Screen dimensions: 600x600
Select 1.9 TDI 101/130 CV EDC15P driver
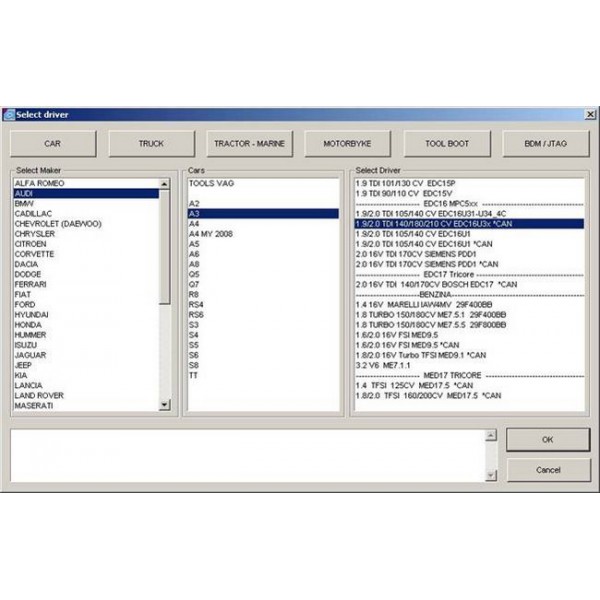[x=470, y=184]
